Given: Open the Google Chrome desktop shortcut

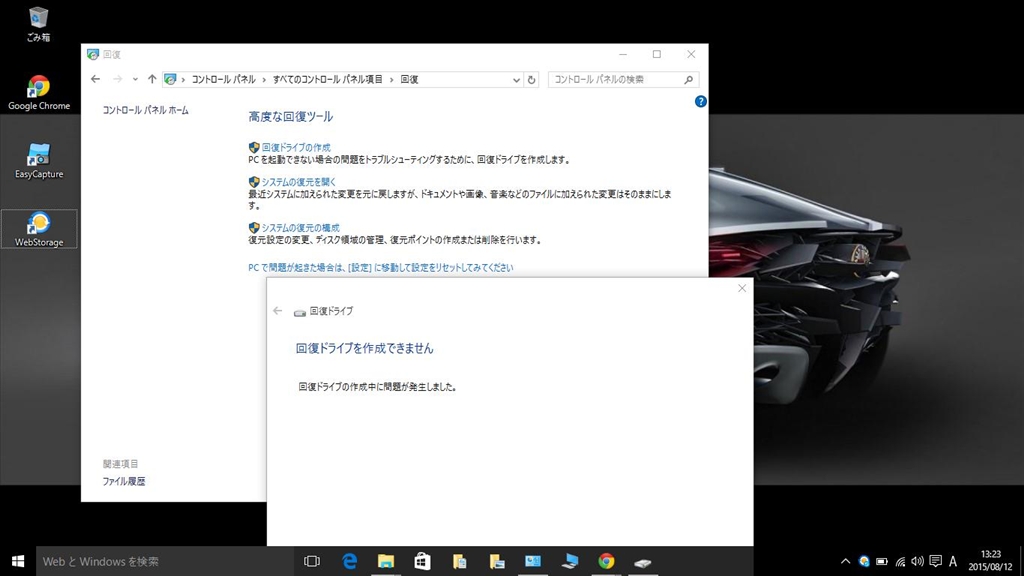Looking at the screenshot, I should (39, 93).
